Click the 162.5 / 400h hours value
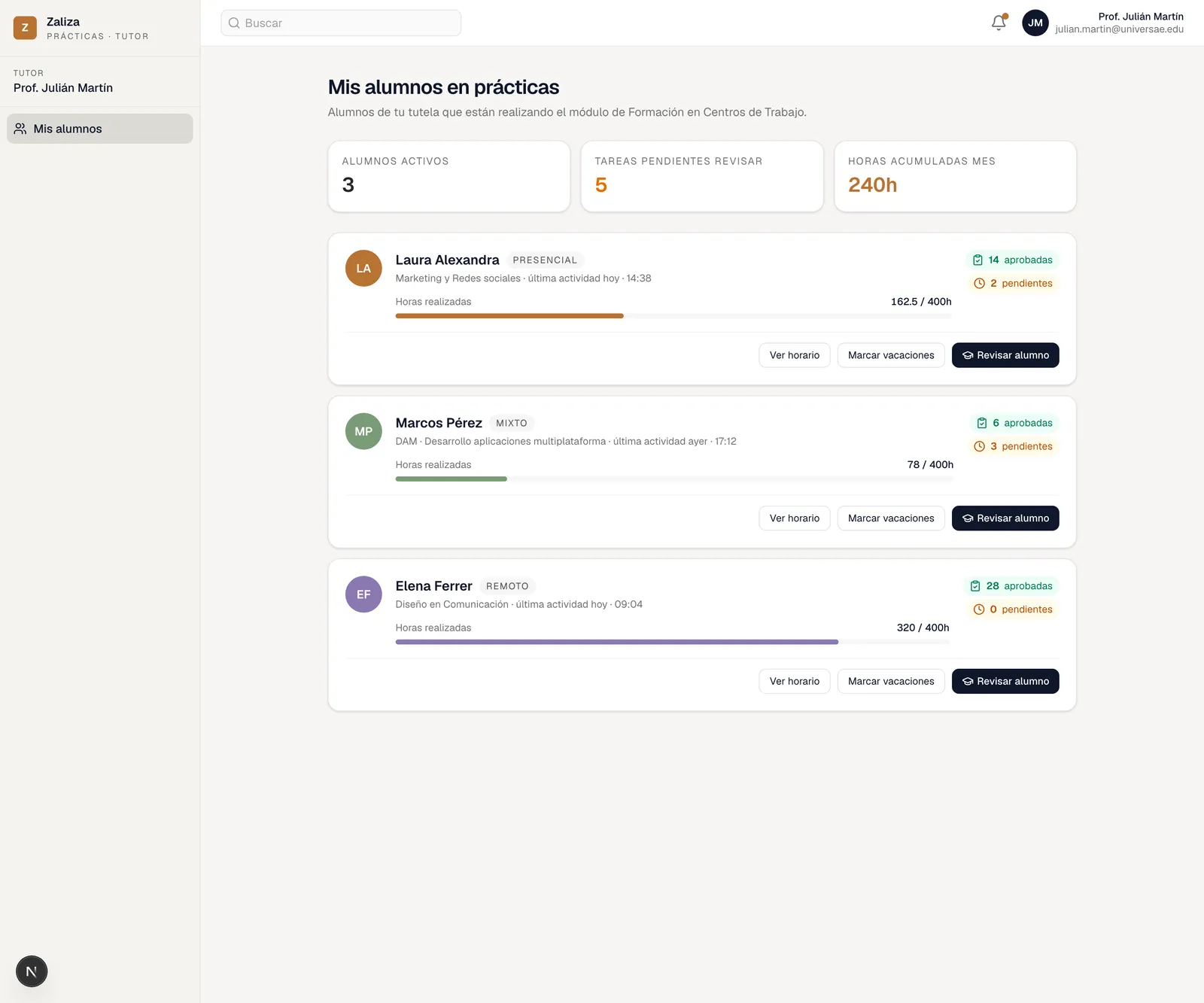This screenshot has height=1003, width=1204. (921, 302)
